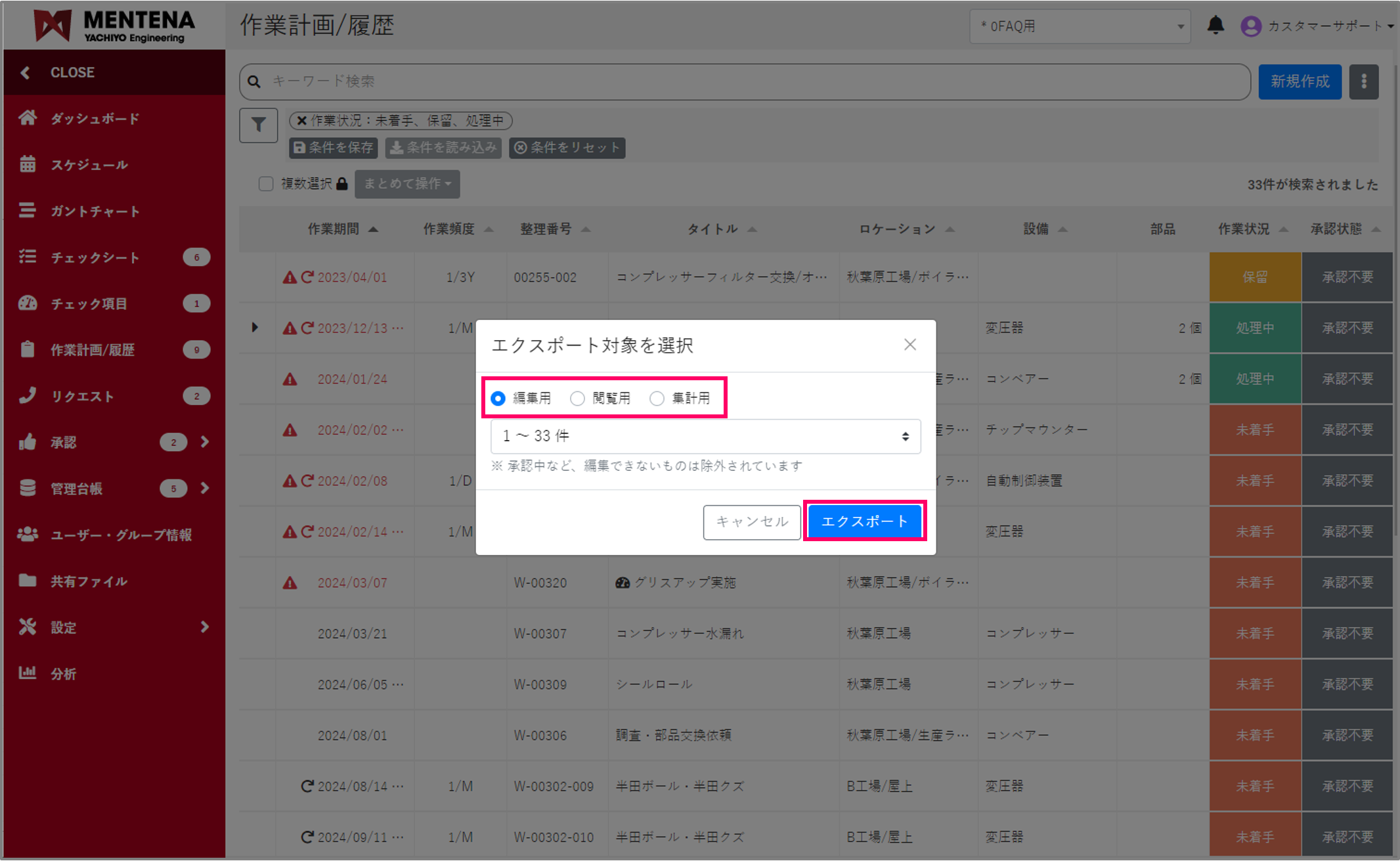
Task: Select the 閲覧用 radio button
Action: tap(577, 398)
